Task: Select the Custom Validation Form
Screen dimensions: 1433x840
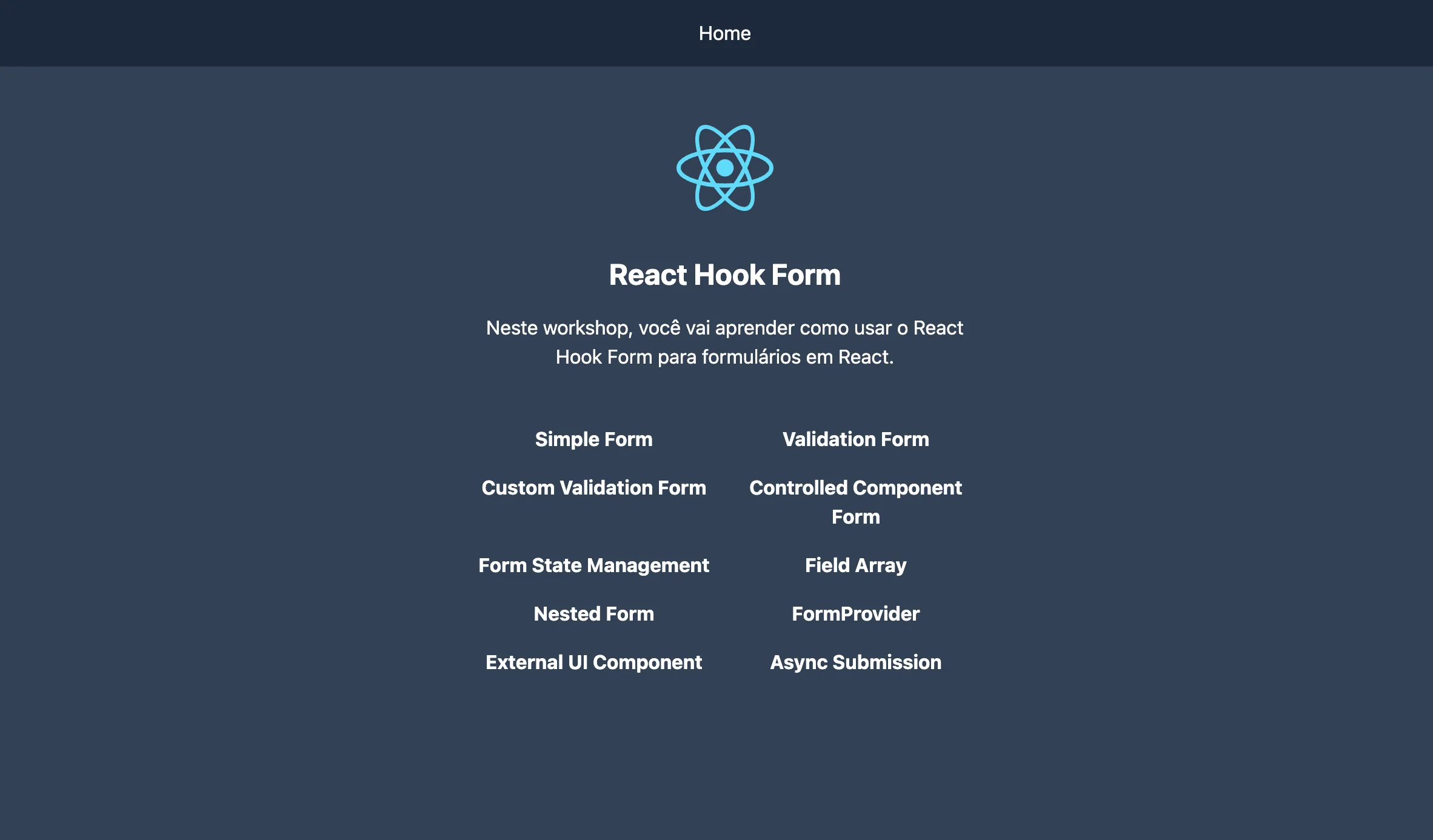Action: [594, 488]
